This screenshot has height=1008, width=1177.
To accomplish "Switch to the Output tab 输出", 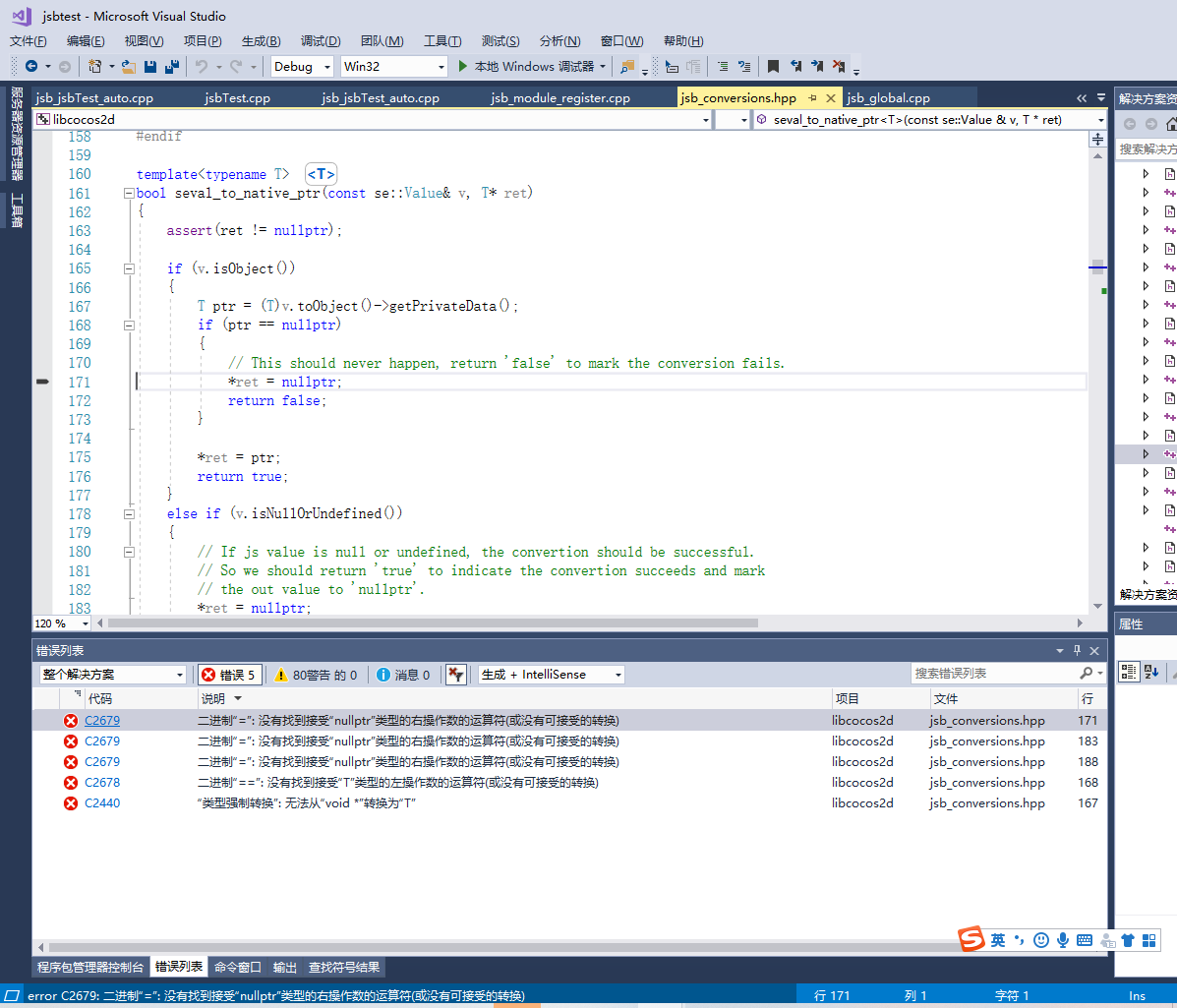I will point(284,967).
